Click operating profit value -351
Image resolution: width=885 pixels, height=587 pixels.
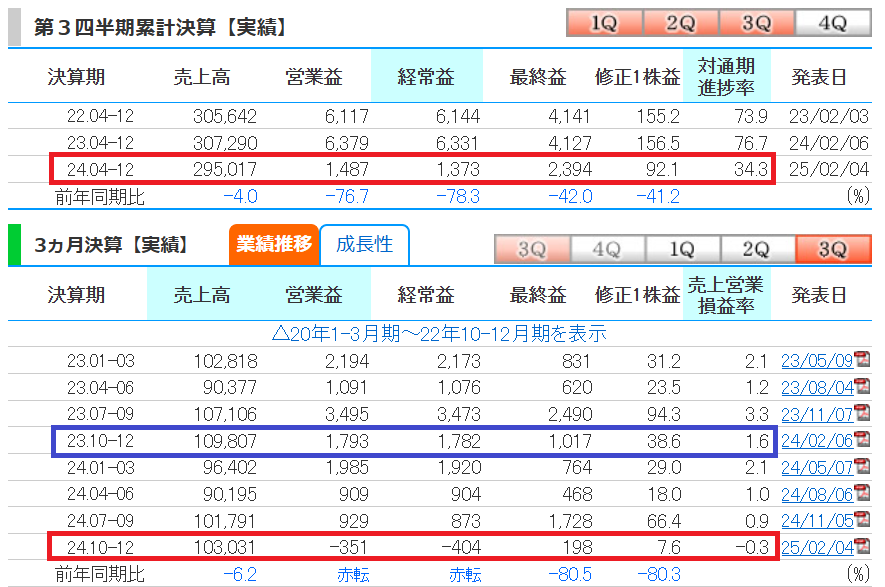(x=347, y=547)
